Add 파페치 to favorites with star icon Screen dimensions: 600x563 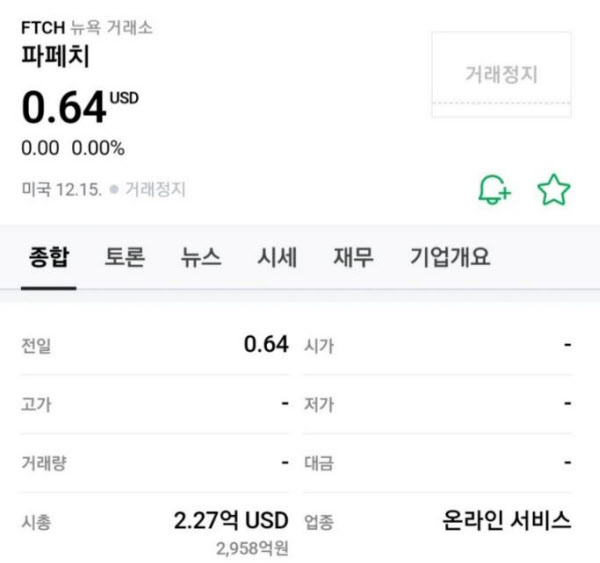point(553,190)
